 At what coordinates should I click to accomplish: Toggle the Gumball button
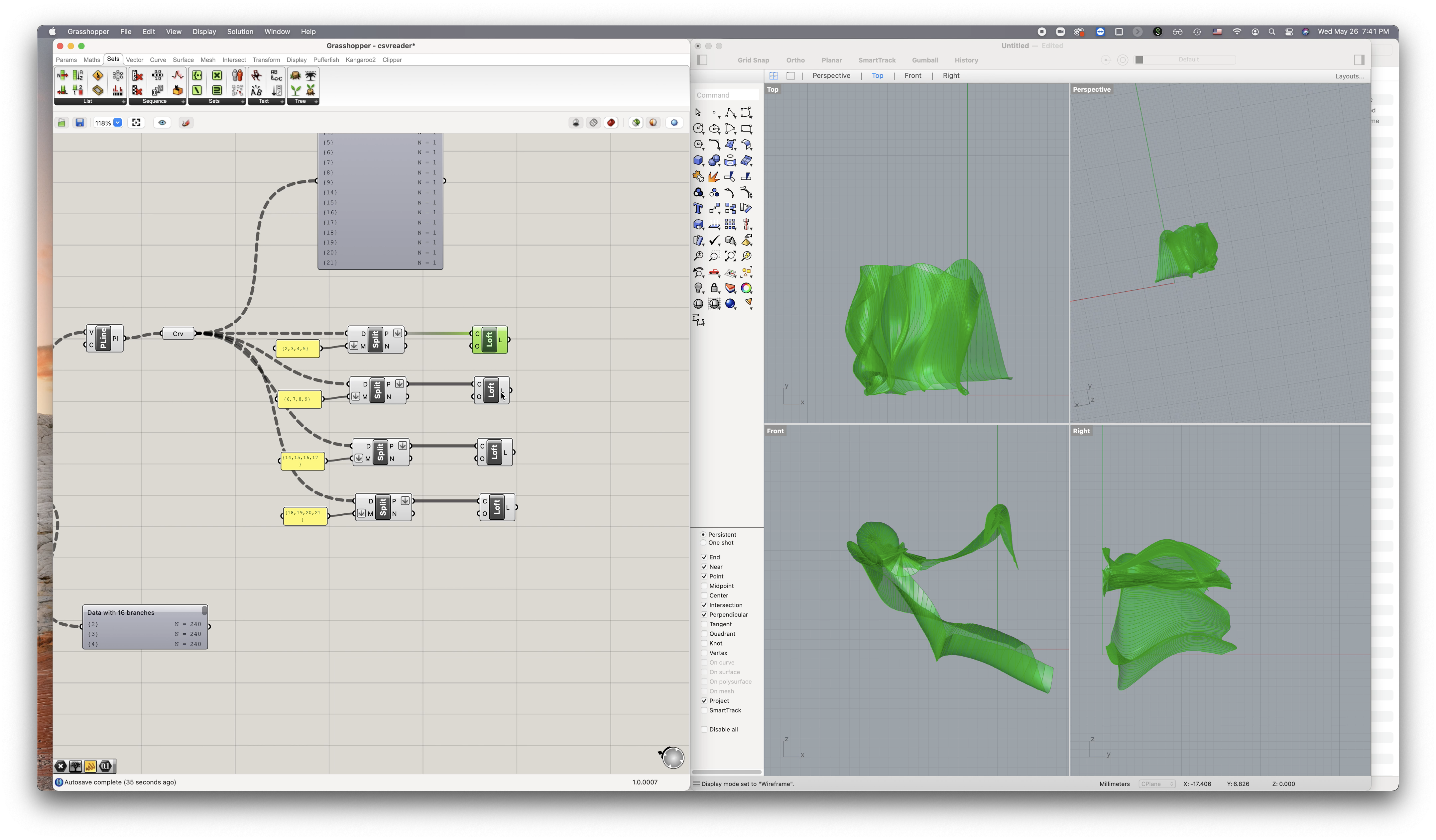pyautogui.click(x=924, y=60)
